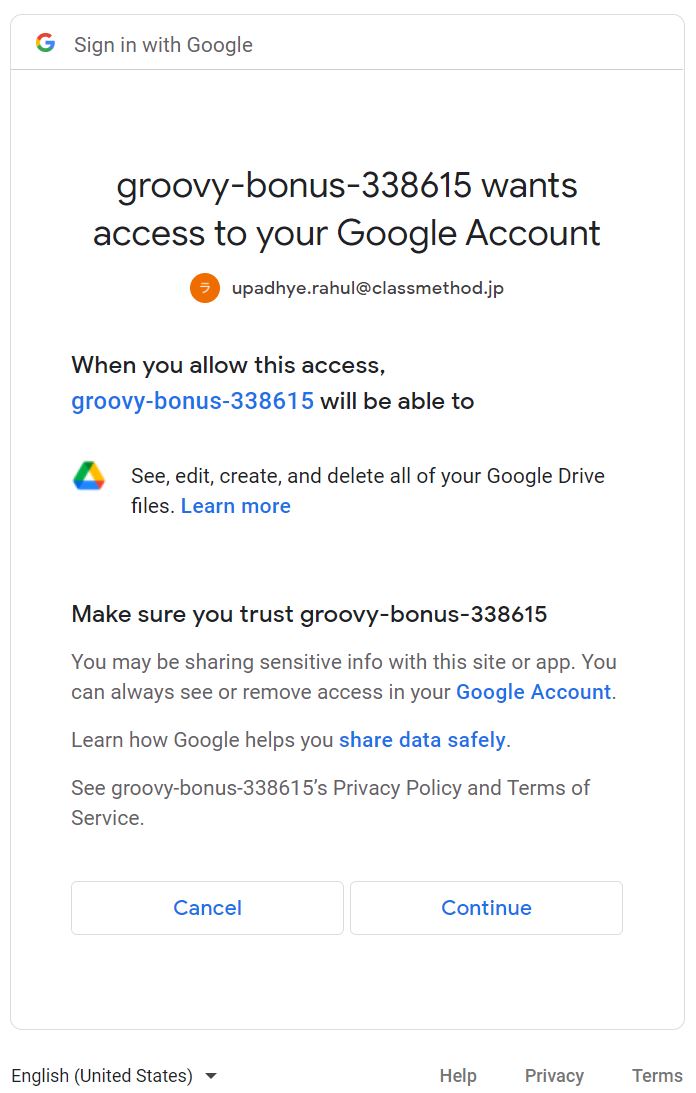Follow the share data safely link
The width and height of the screenshot is (696, 1093).
[x=422, y=740]
